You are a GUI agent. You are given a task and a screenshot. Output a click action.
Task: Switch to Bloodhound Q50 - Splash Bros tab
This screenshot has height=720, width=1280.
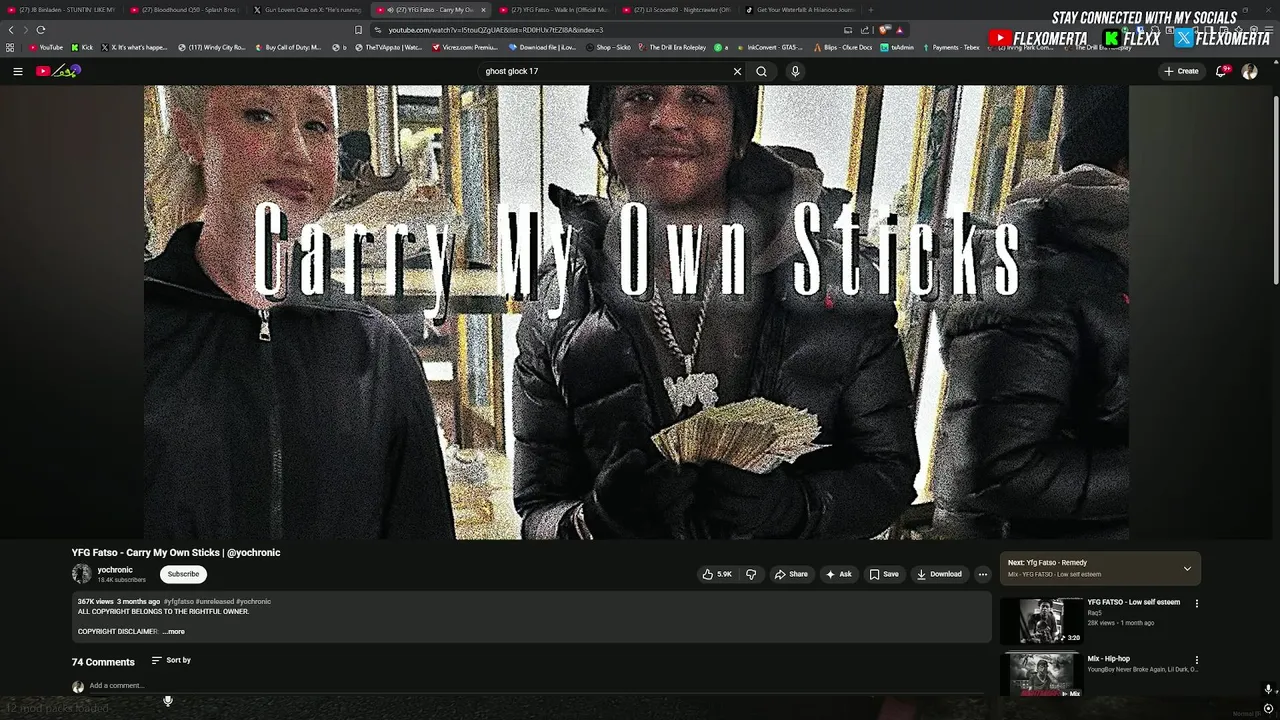[185, 10]
